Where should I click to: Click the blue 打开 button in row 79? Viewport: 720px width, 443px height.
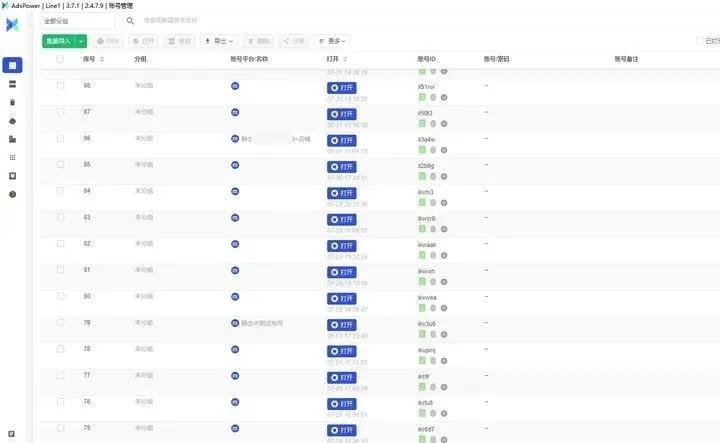pyautogui.click(x=342, y=325)
